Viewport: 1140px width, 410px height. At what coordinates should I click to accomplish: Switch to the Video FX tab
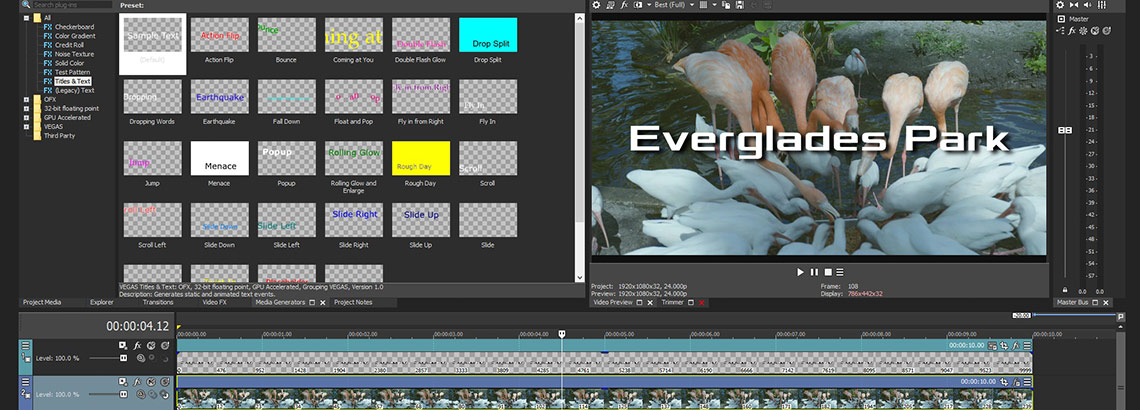click(214, 302)
